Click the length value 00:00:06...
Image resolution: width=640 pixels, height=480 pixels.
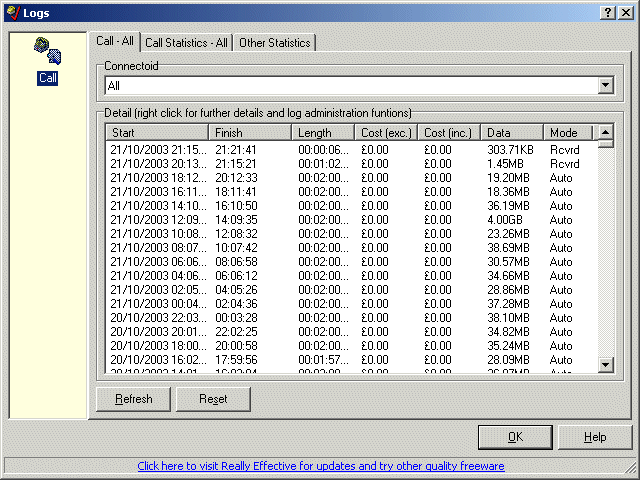[x=323, y=150]
